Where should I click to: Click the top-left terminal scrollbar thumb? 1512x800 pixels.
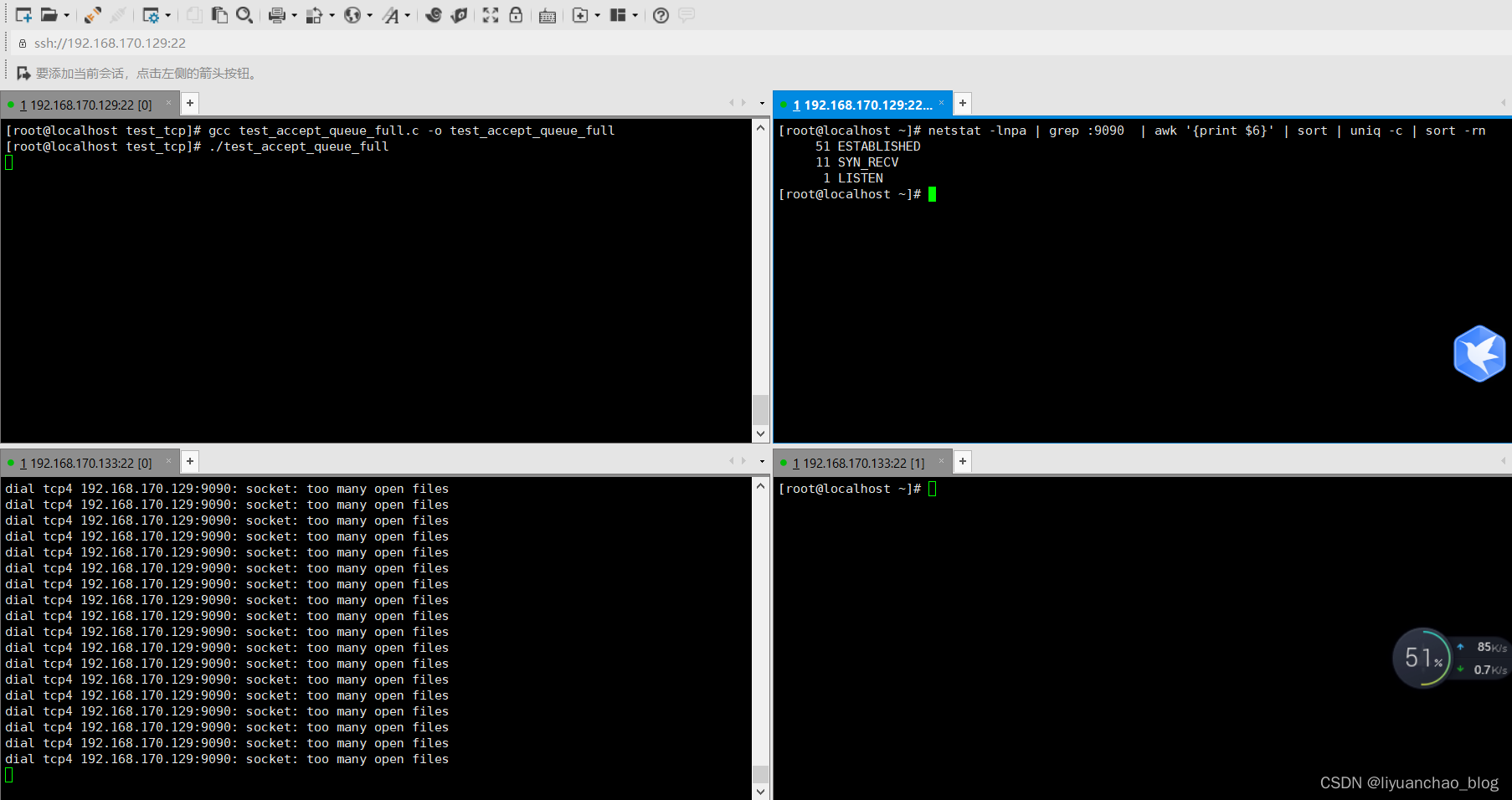tap(760, 409)
